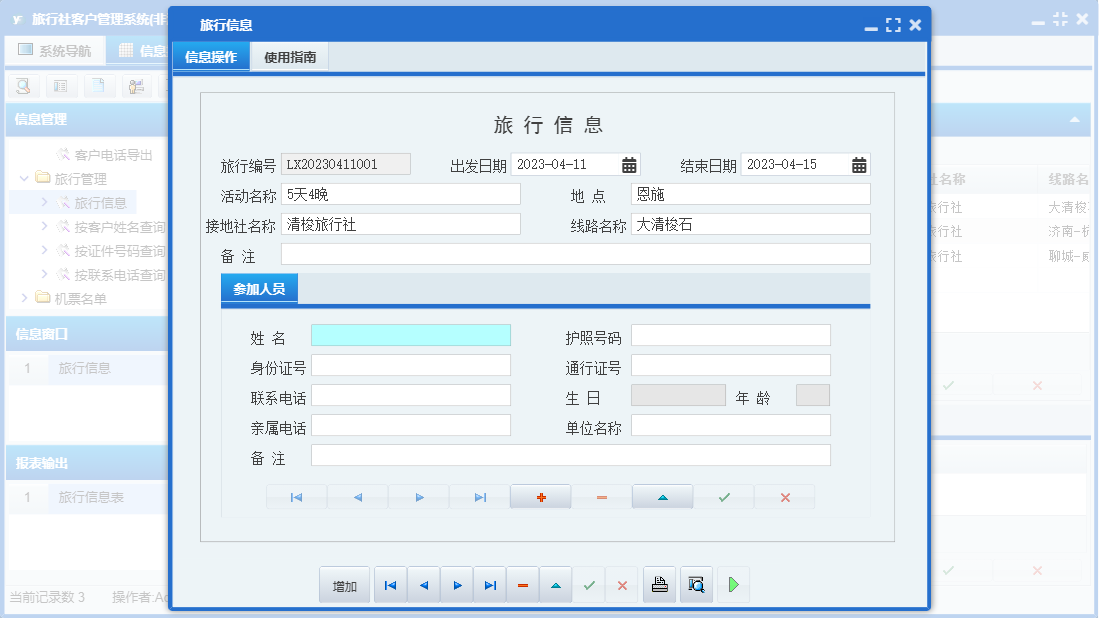The width and height of the screenshot is (1099, 618).
Task: Go to first participant record
Action: [x=296, y=496]
